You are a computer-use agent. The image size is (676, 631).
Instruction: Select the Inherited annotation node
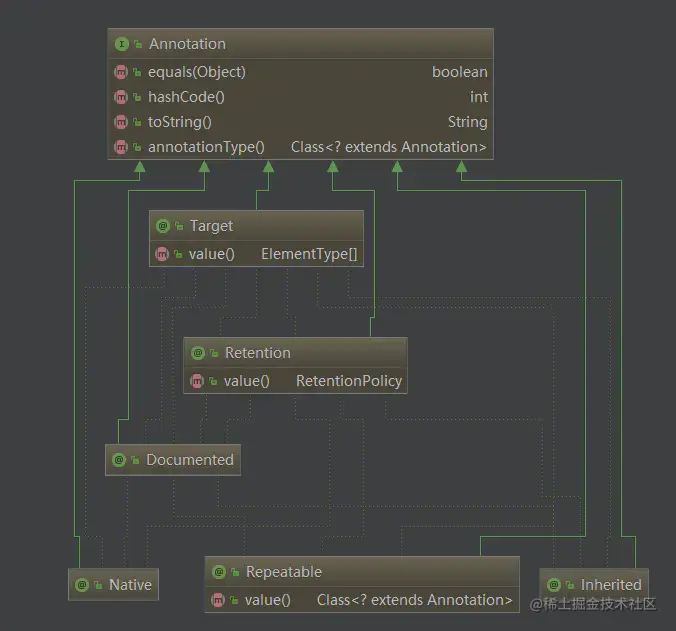click(594, 585)
